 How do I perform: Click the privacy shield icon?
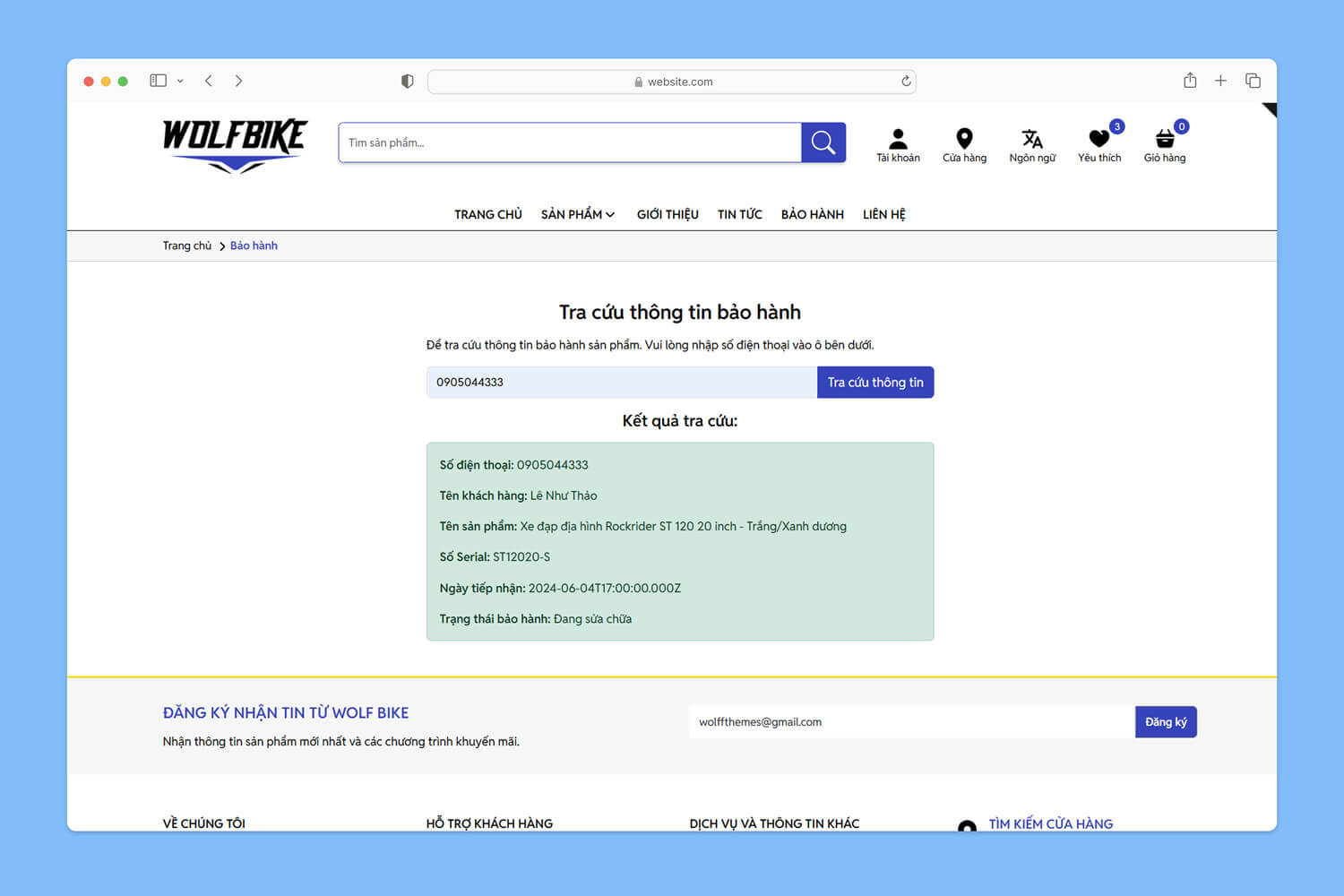tap(408, 82)
